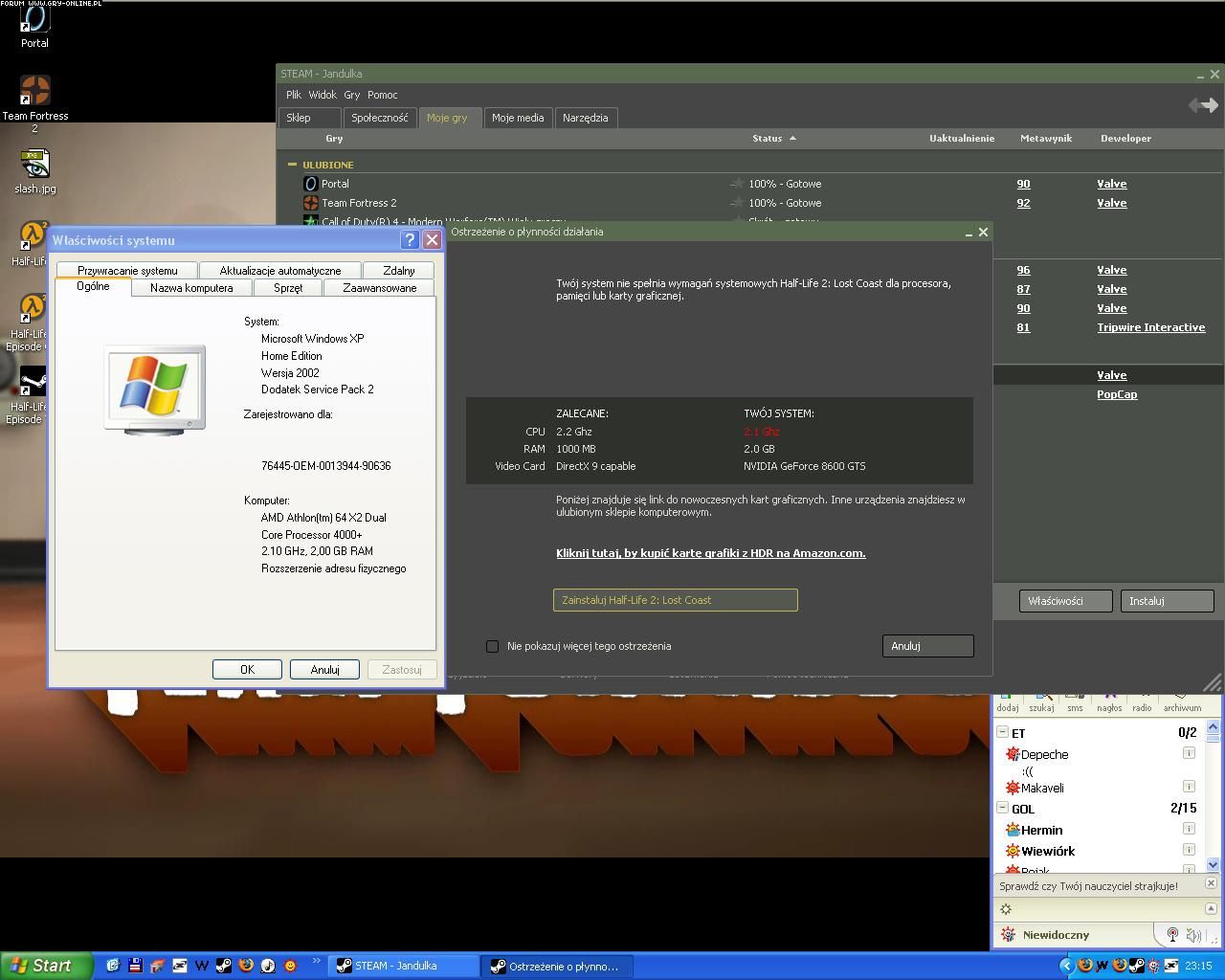Select the Sprzęt tab in System Properties
1225x980 pixels.
click(288, 287)
